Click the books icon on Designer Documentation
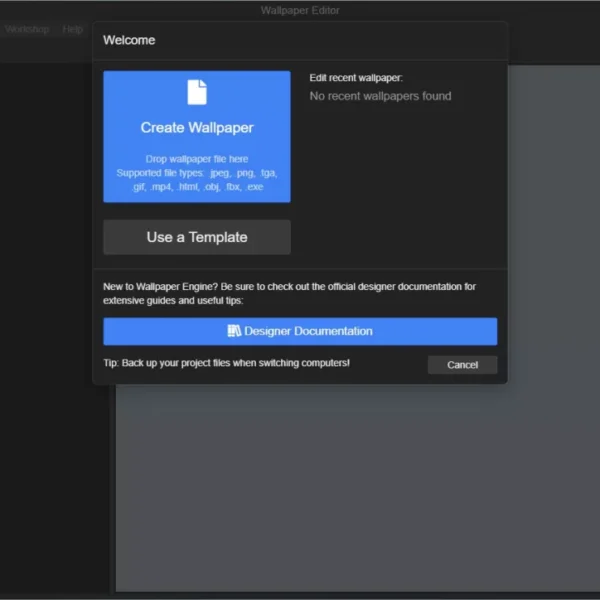This screenshot has height=600, width=600. pyautogui.click(x=234, y=331)
